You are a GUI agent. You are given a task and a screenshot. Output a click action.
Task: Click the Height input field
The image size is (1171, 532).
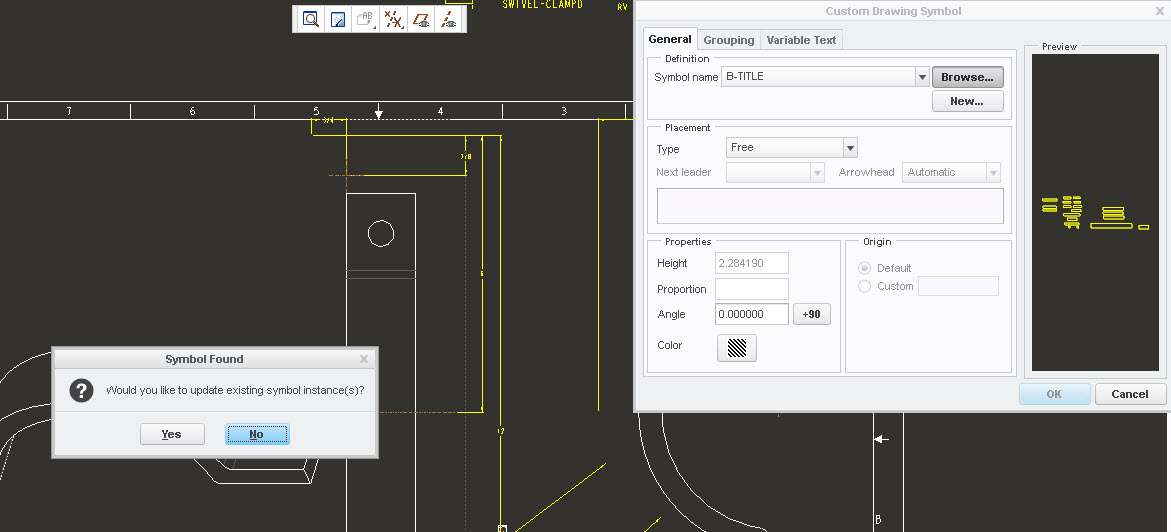pos(751,263)
